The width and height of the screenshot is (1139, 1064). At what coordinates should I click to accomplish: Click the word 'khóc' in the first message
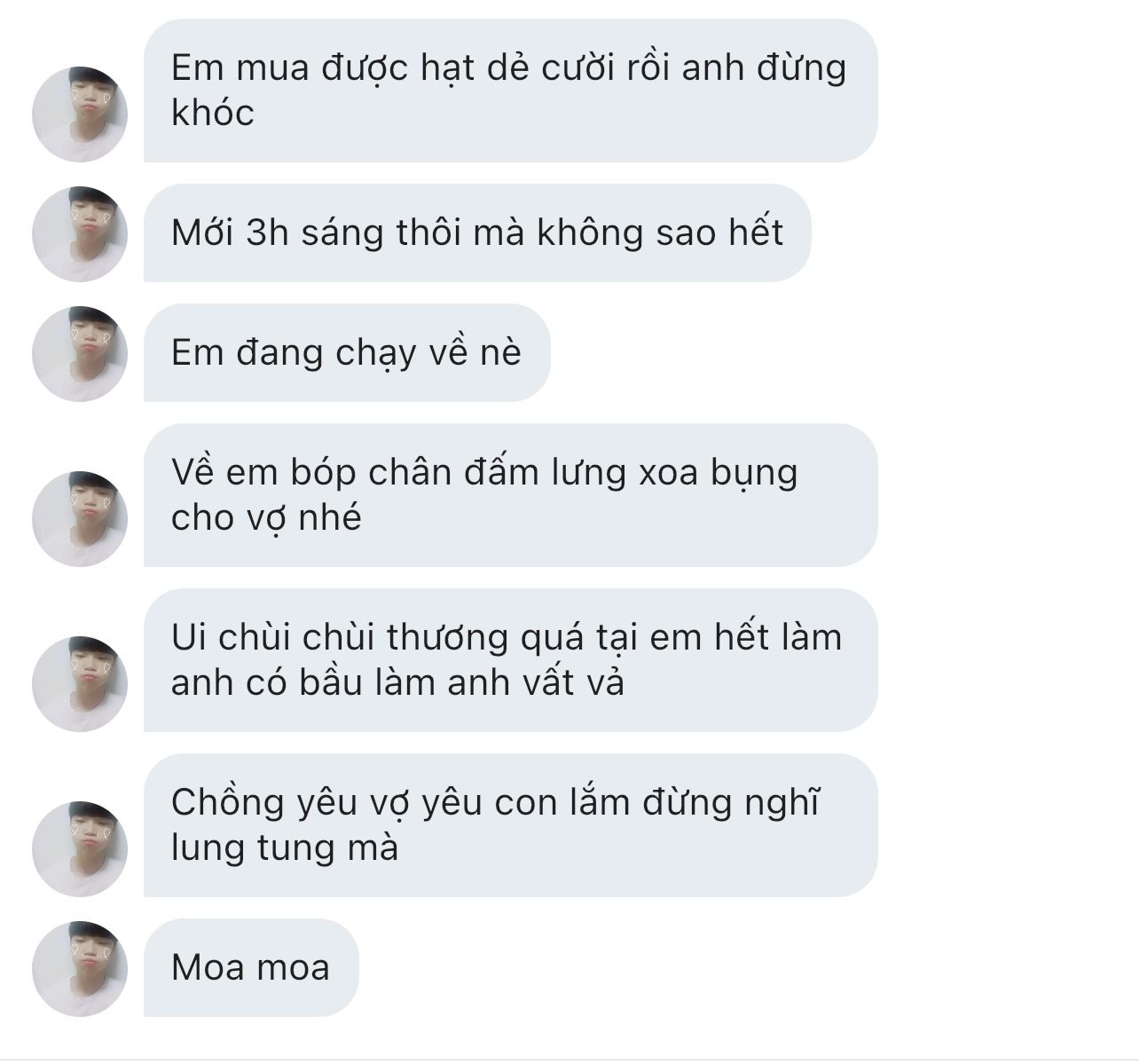(x=213, y=113)
